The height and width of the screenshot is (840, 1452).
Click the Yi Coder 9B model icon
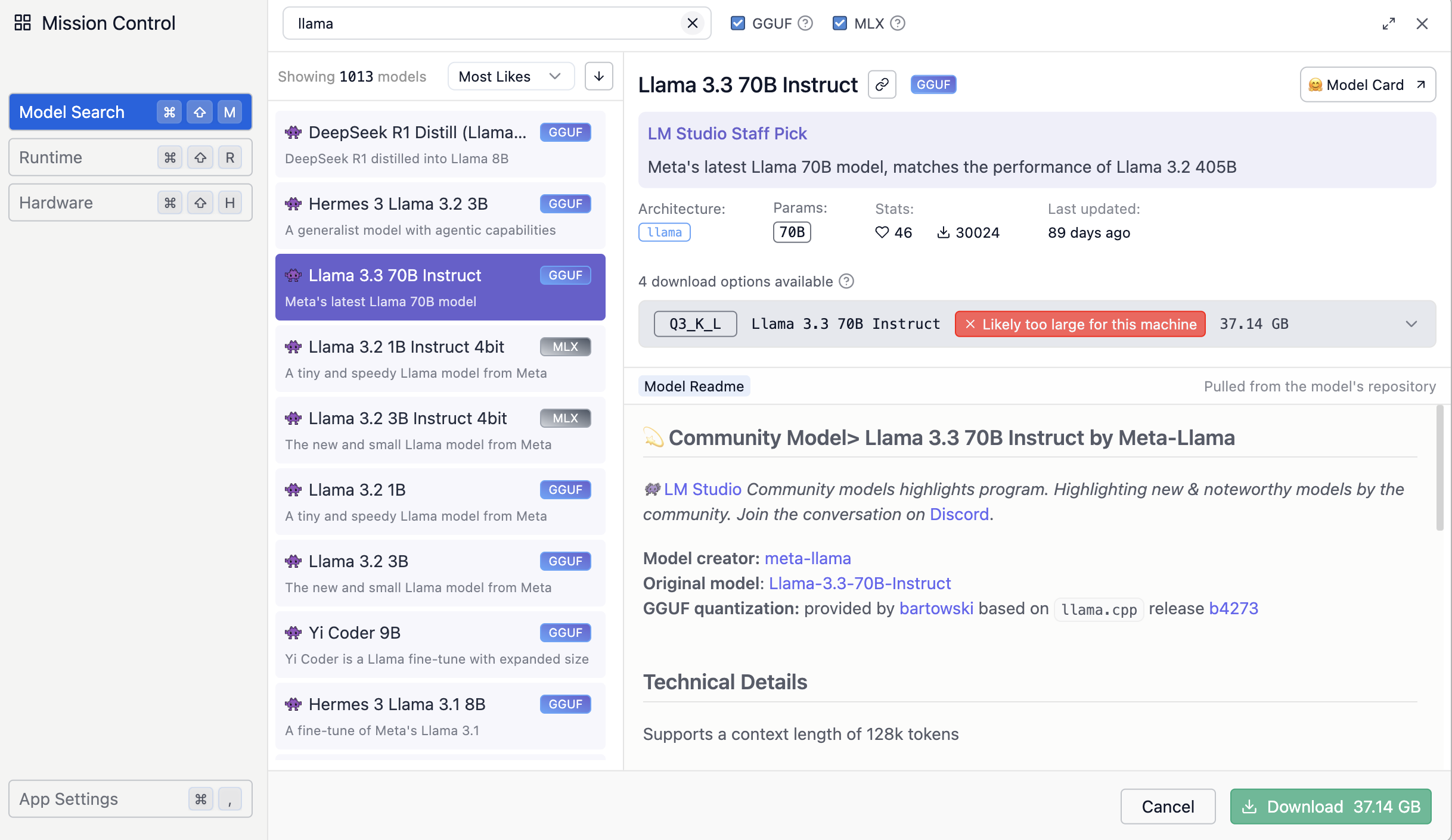(x=293, y=633)
